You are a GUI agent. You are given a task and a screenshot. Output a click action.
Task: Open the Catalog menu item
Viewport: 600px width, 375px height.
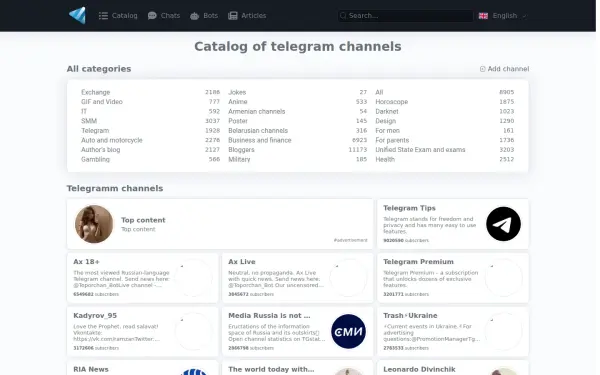pos(118,16)
